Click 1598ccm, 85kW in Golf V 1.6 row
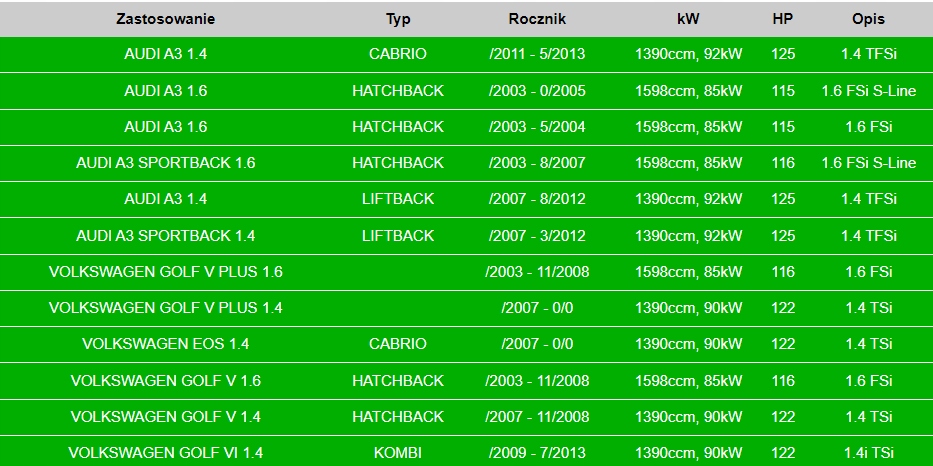Viewport: 933px width, 466px height. (x=688, y=381)
